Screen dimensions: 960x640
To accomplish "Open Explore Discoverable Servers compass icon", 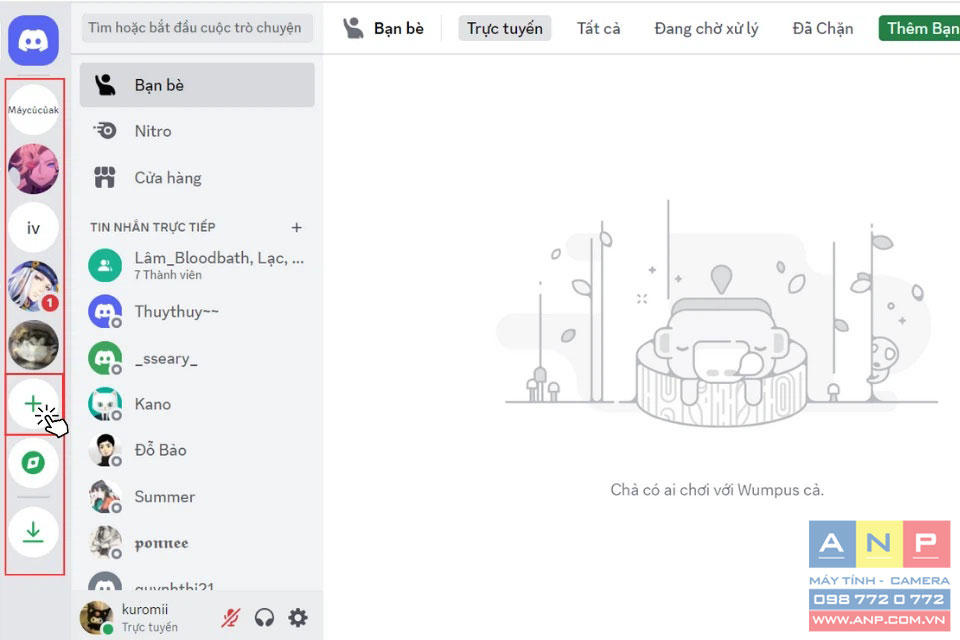I will click(x=33, y=462).
